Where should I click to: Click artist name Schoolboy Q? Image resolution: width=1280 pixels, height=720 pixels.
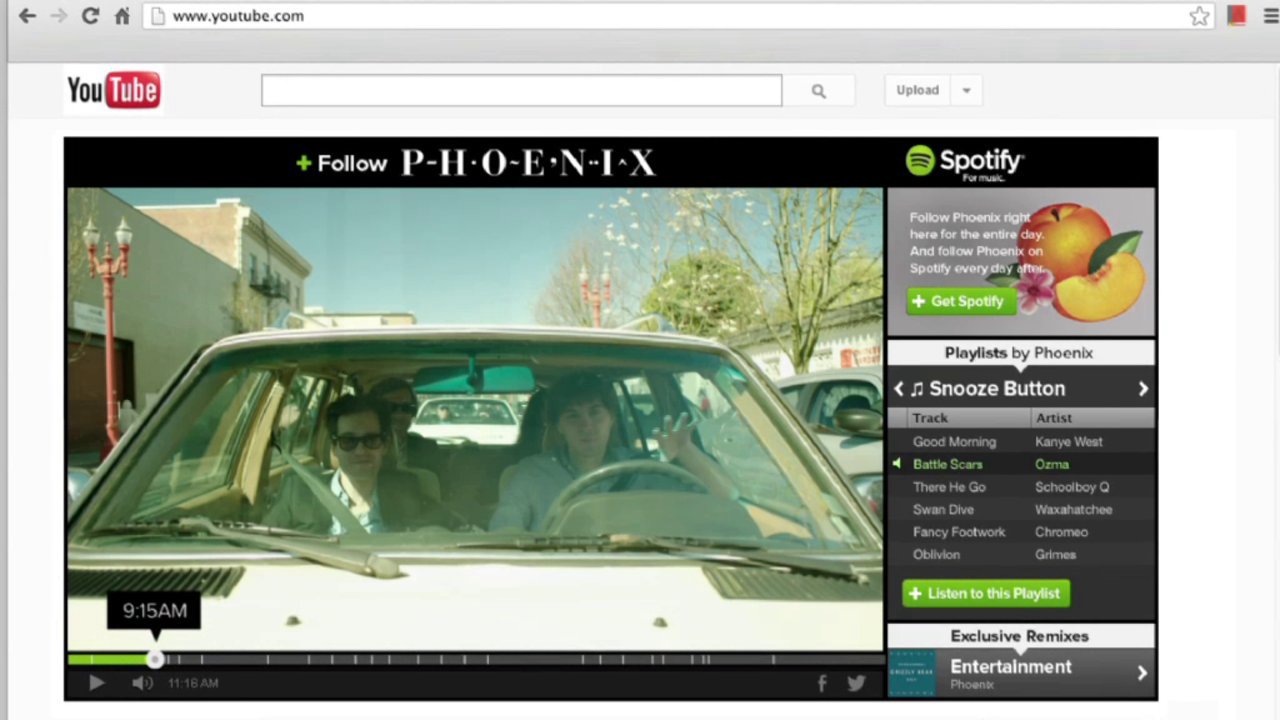pos(1072,487)
